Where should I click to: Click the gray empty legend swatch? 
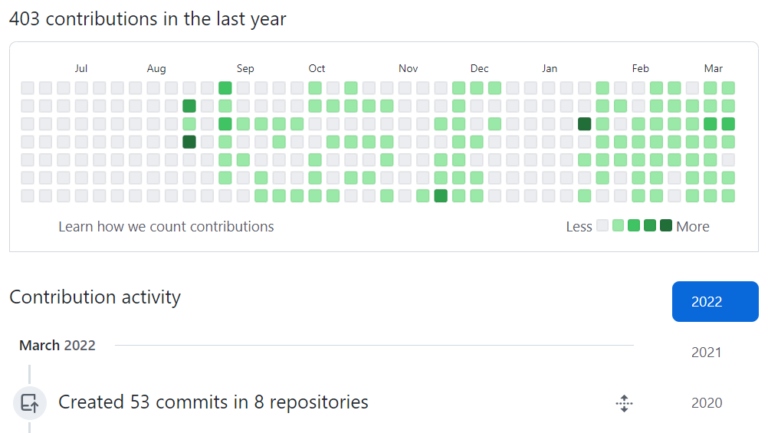click(x=602, y=225)
